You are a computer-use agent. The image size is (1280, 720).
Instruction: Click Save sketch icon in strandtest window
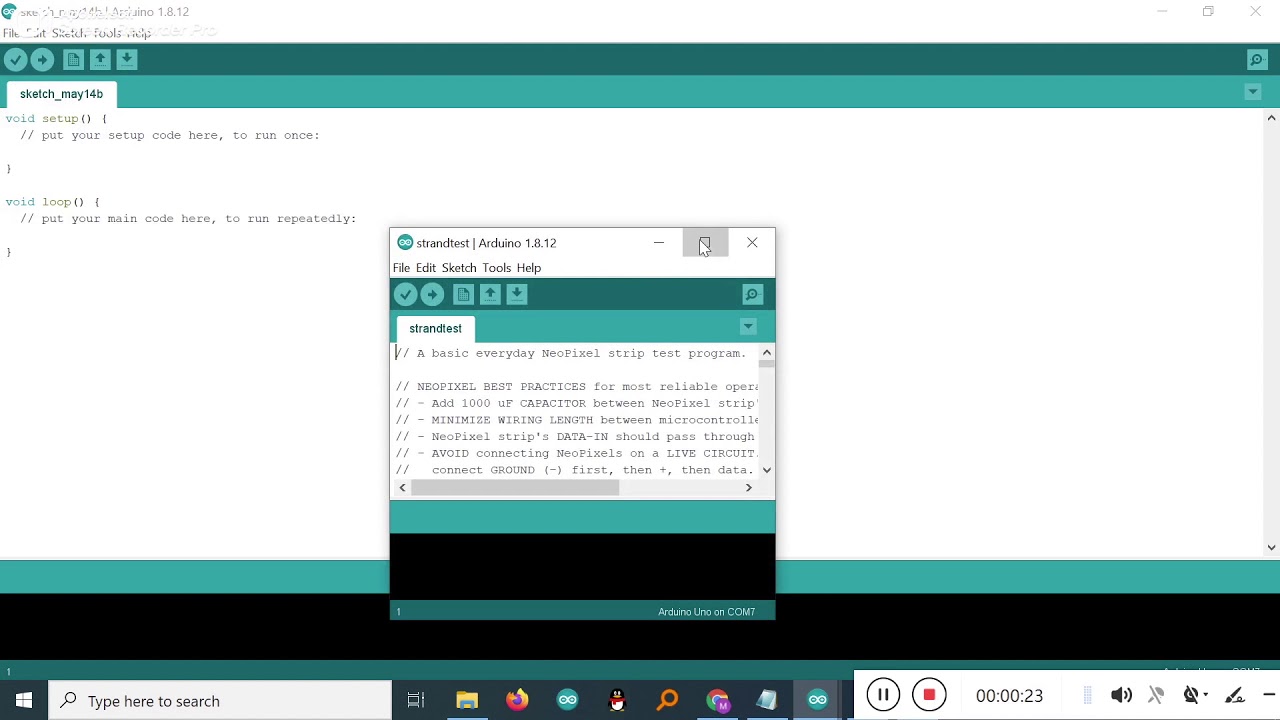click(517, 294)
